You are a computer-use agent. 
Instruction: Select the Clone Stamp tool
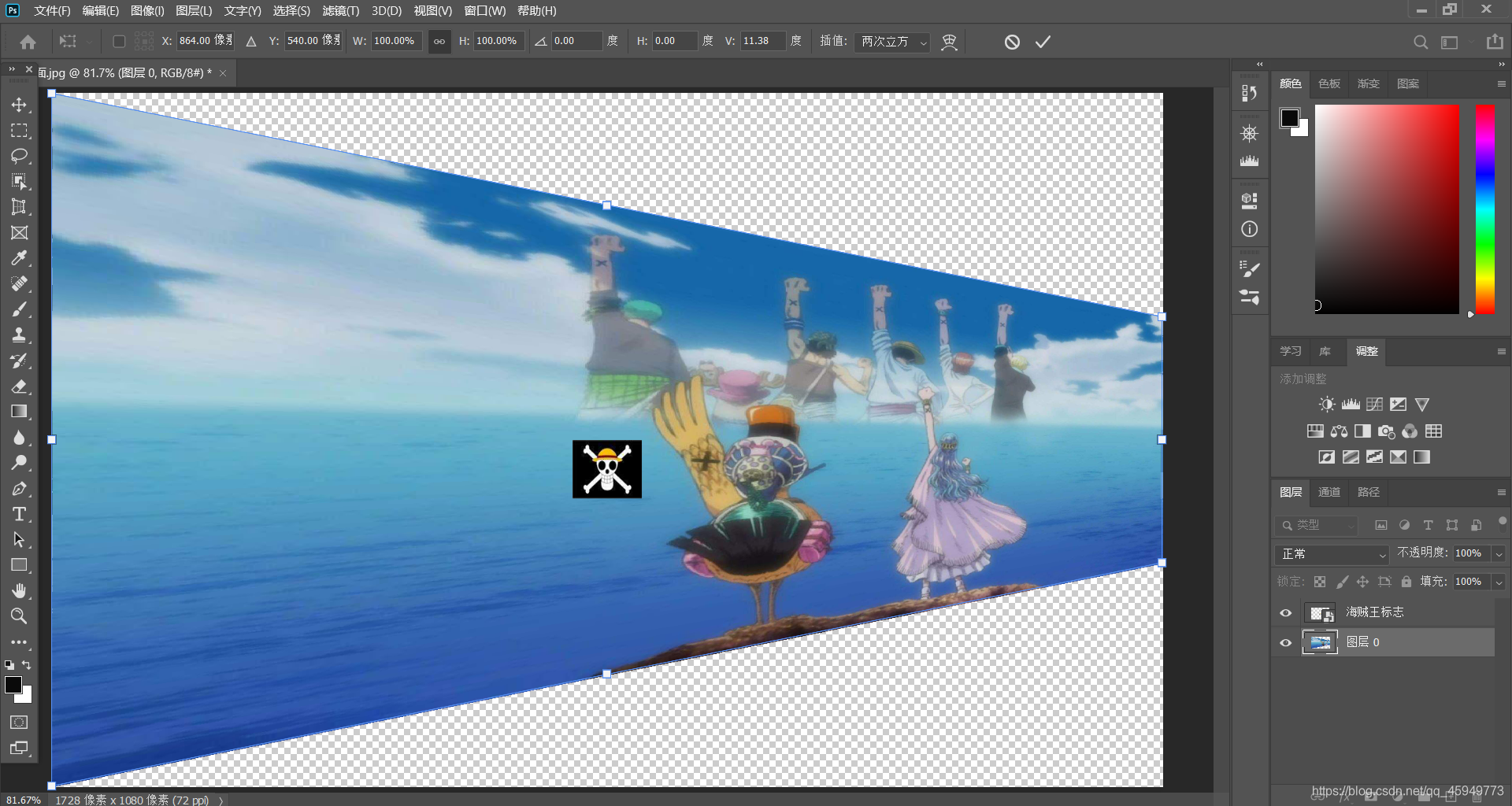19,335
